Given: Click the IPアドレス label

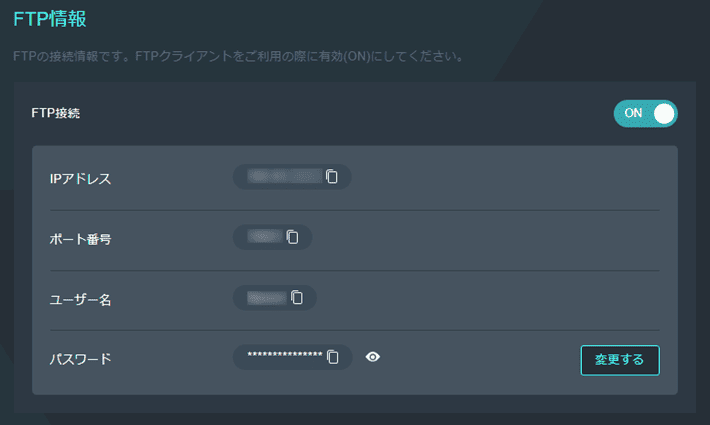Looking at the screenshot, I should tap(80, 178).
